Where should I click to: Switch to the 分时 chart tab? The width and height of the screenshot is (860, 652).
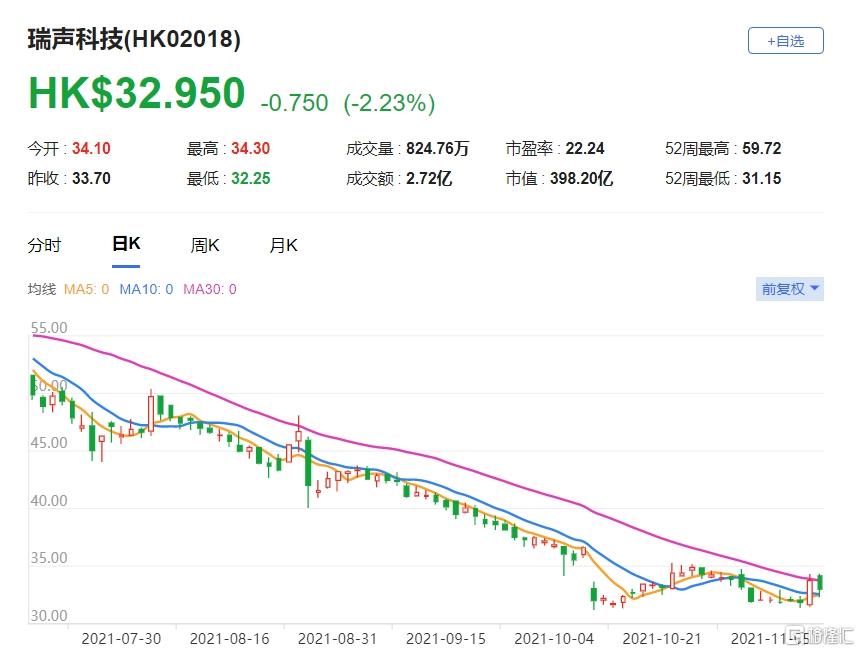[44, 245]
